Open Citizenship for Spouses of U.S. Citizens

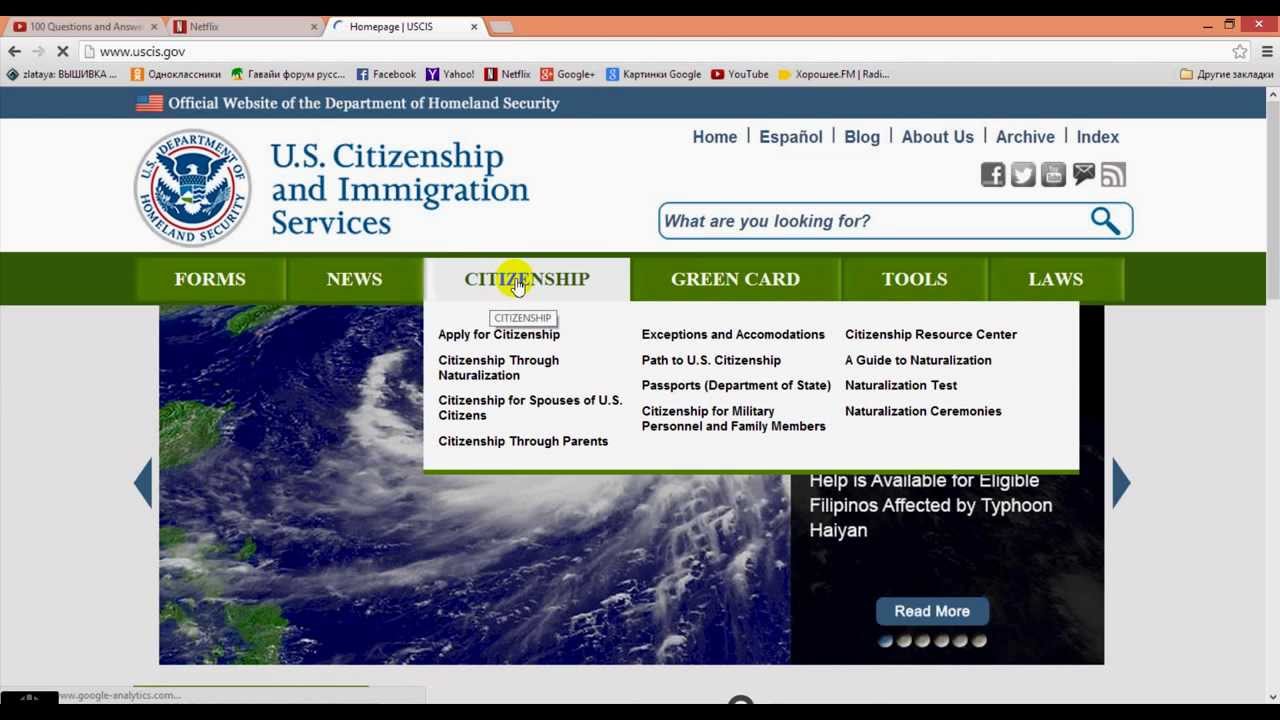[x=530, y=408]
